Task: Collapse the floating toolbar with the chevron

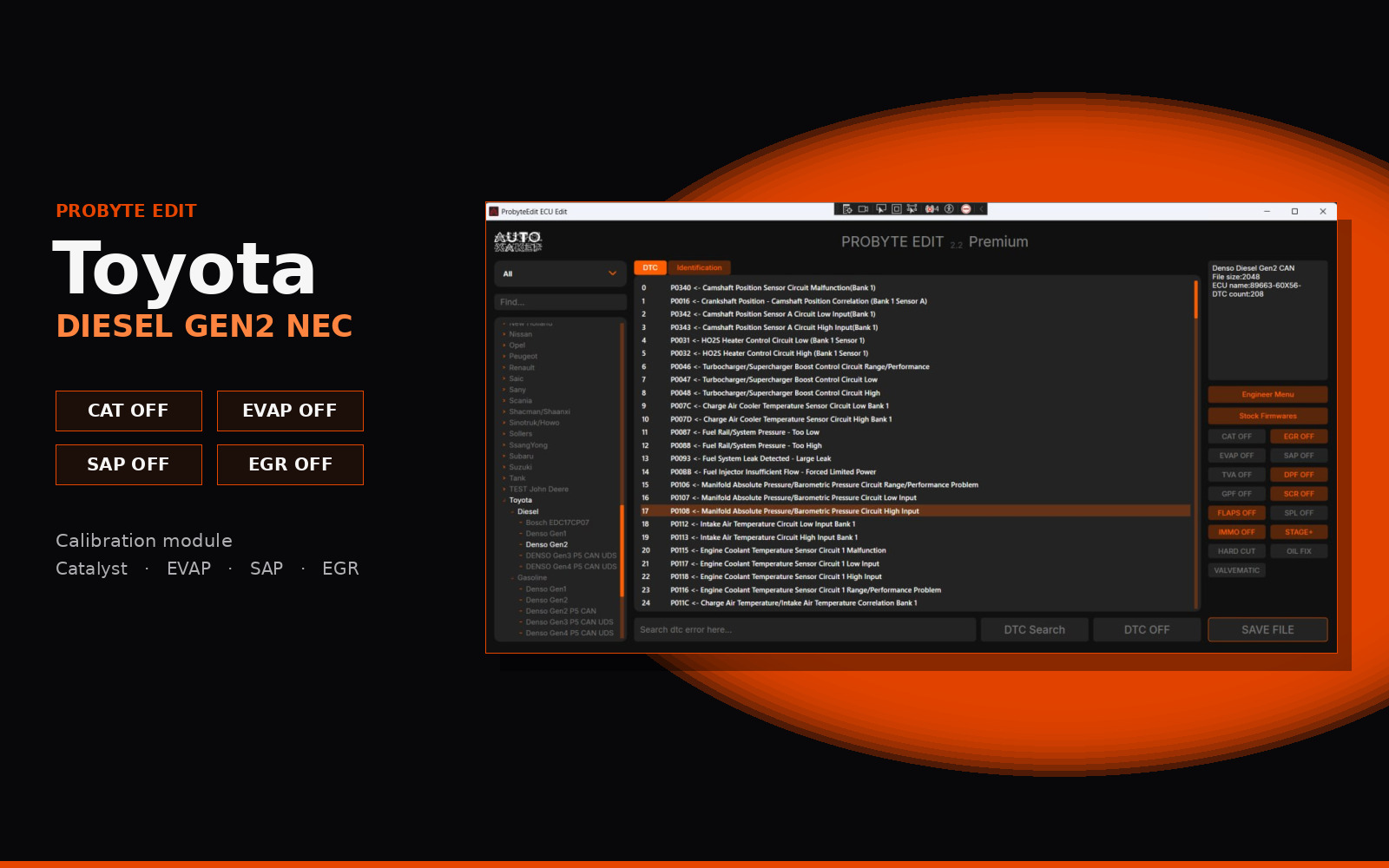Action: pyautogui.click(x=982, y=209)
